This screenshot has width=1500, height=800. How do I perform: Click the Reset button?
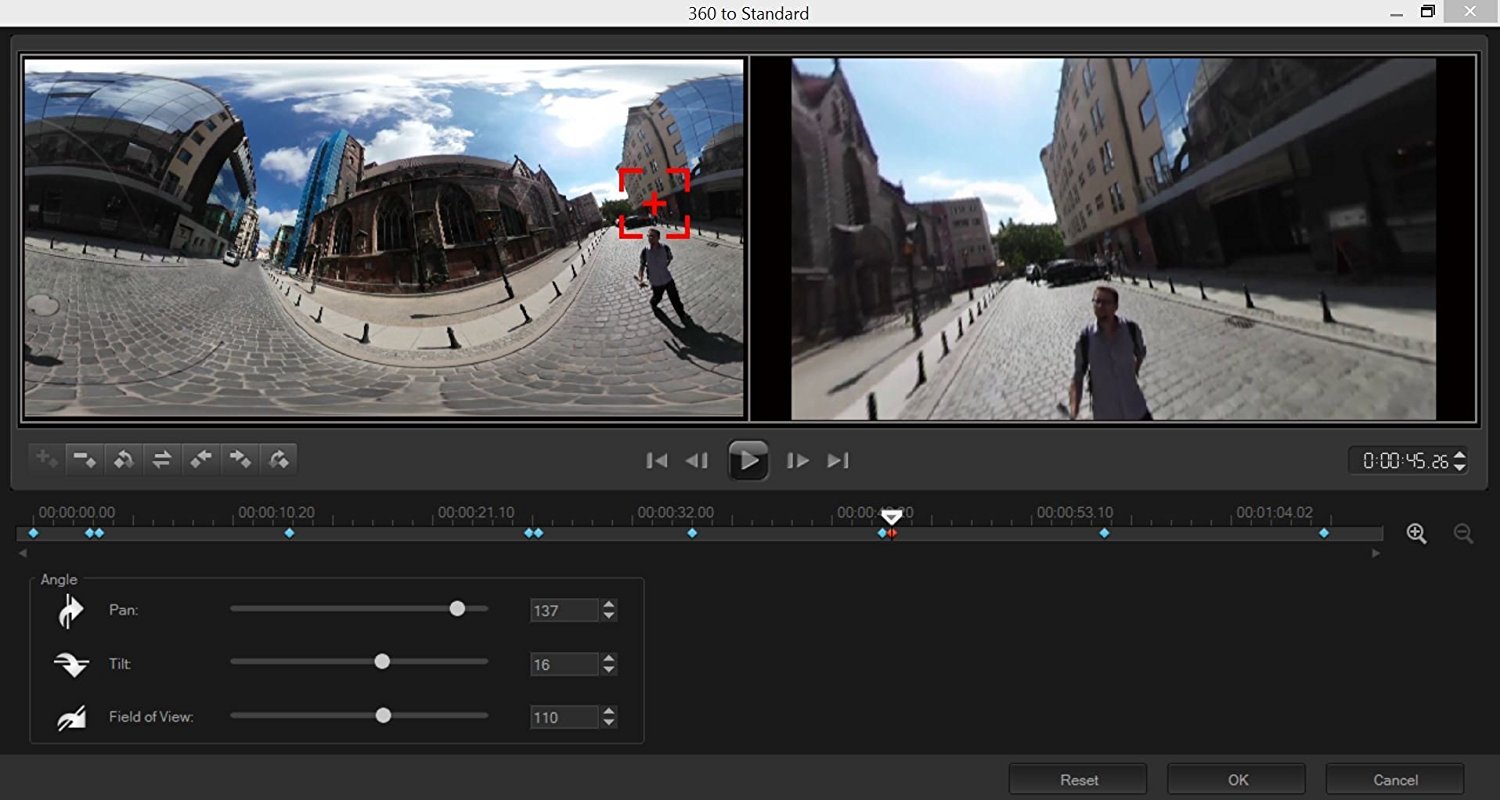pyautogui.click(x=1078, y=779)
